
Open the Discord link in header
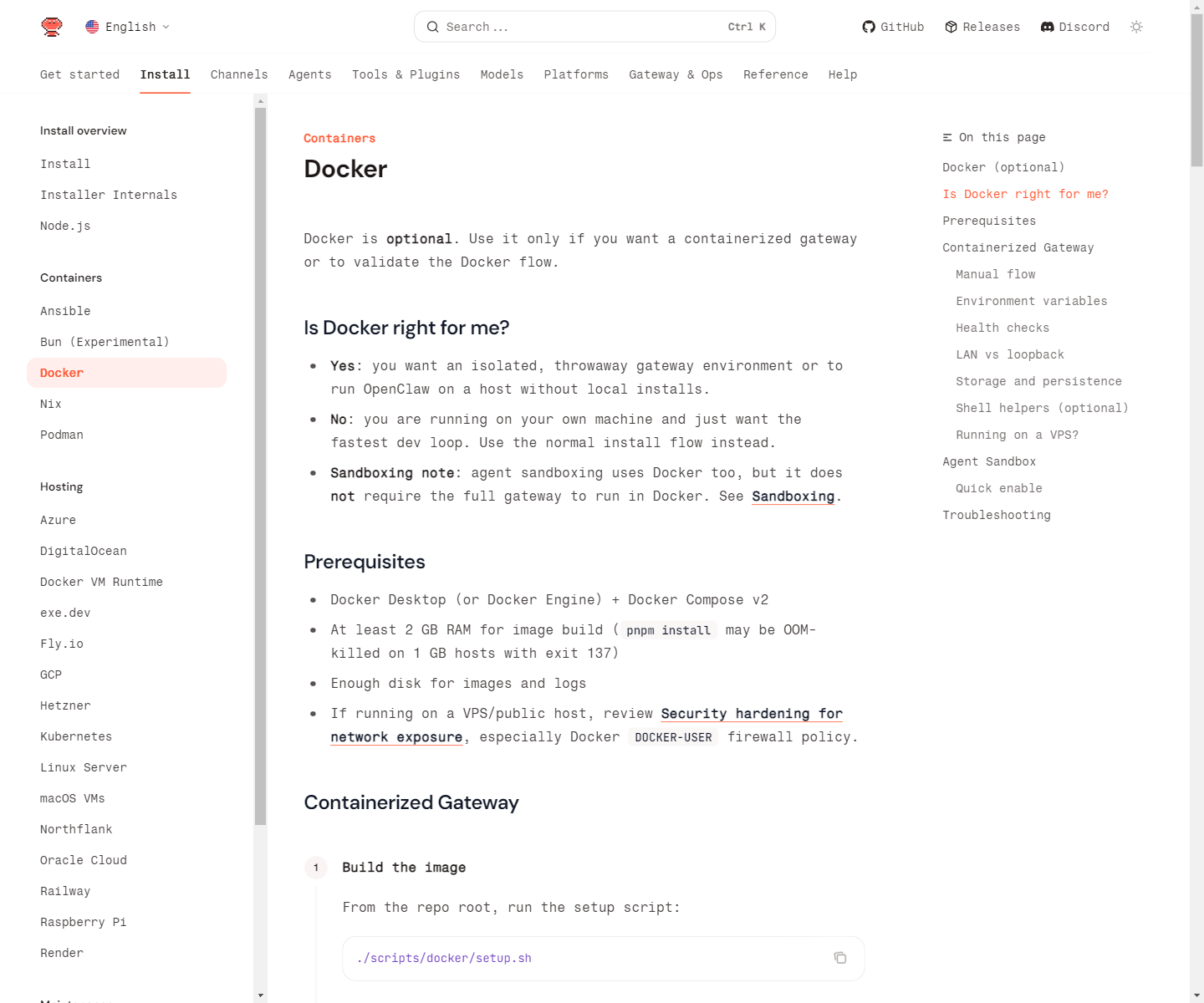(1075, 27)
